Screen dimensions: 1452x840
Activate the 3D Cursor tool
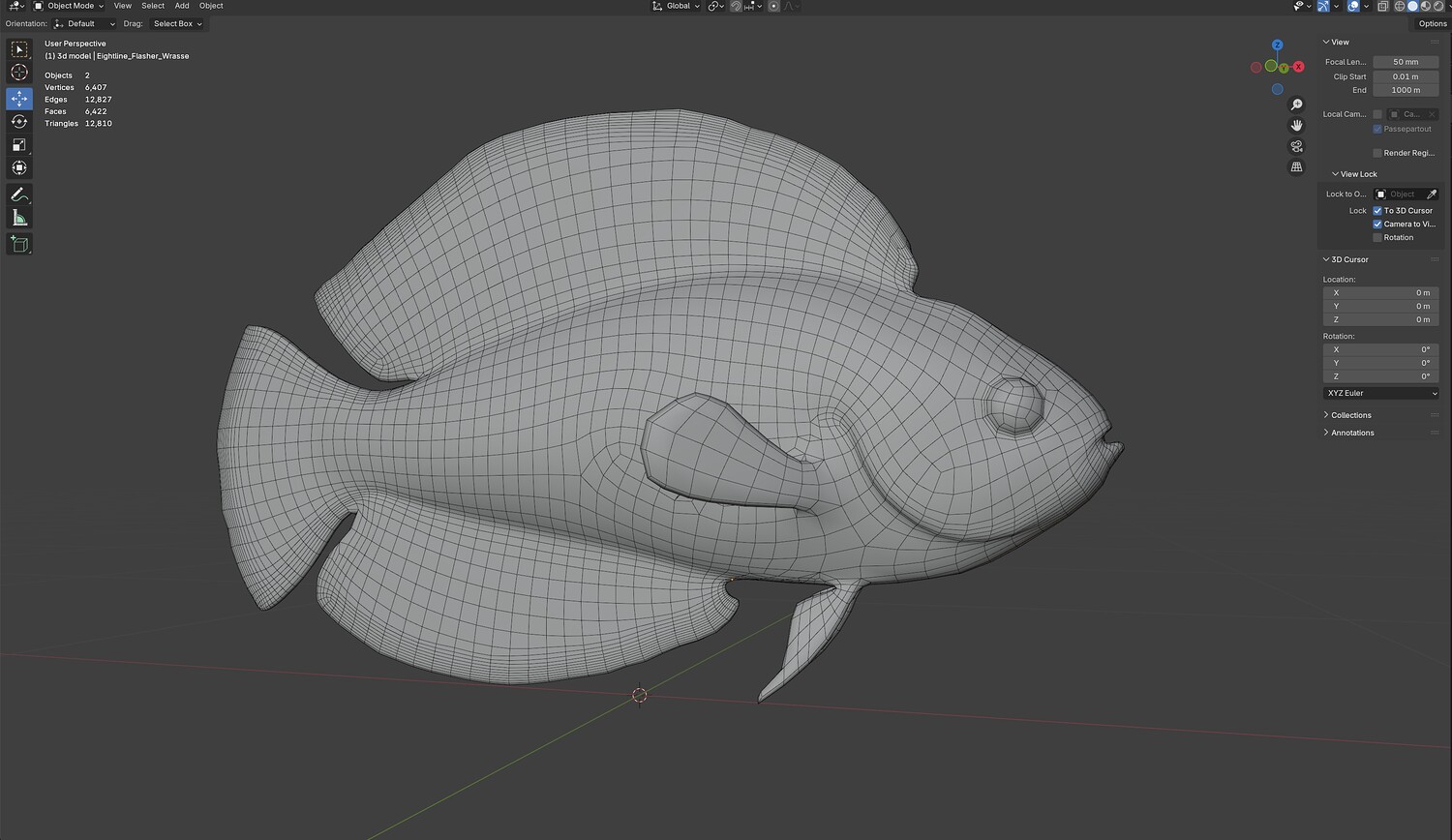(x=19, y=73)
